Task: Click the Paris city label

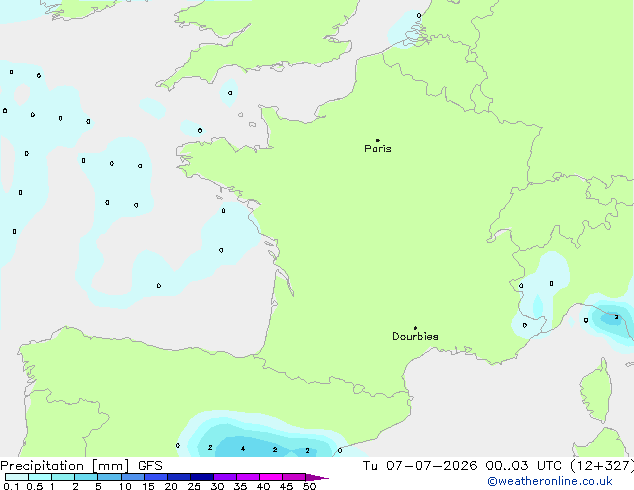Action: pos(378,148)
